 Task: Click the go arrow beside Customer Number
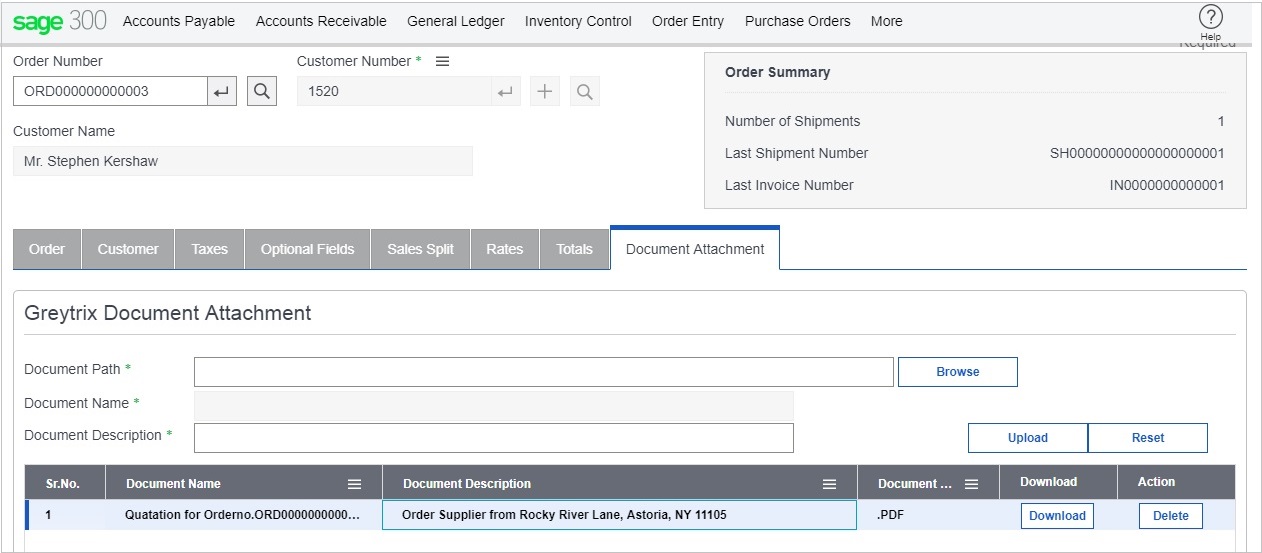(x=506, y=92)
